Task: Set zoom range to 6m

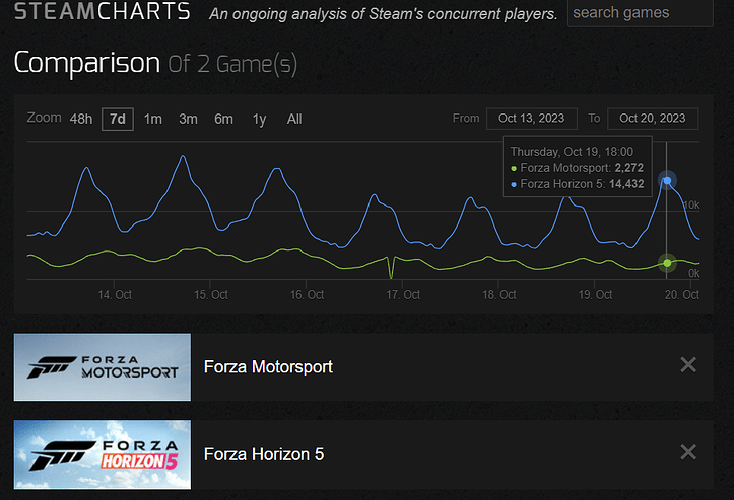Action: point(223,119)
